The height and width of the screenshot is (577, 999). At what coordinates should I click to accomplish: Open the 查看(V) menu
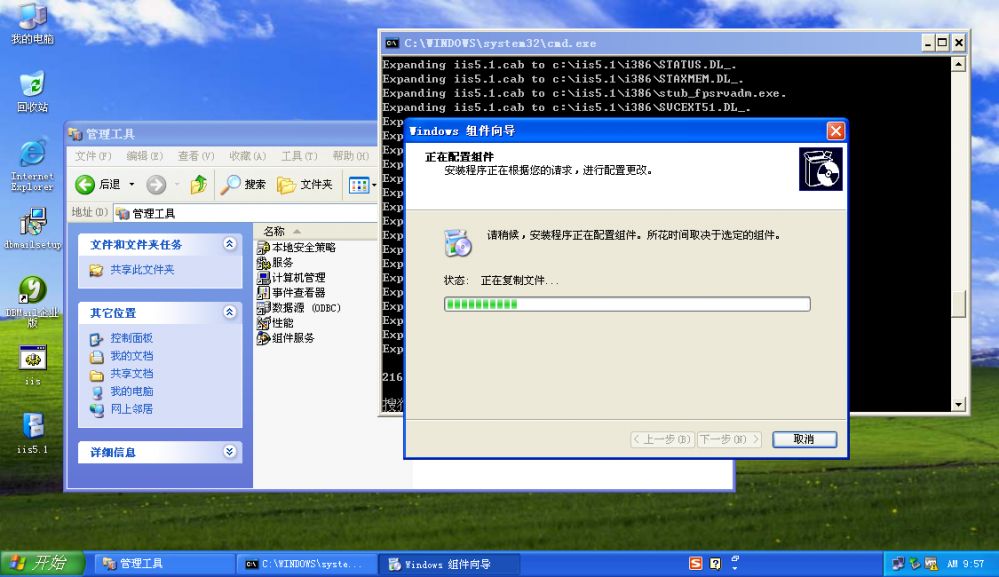(196, 156)
